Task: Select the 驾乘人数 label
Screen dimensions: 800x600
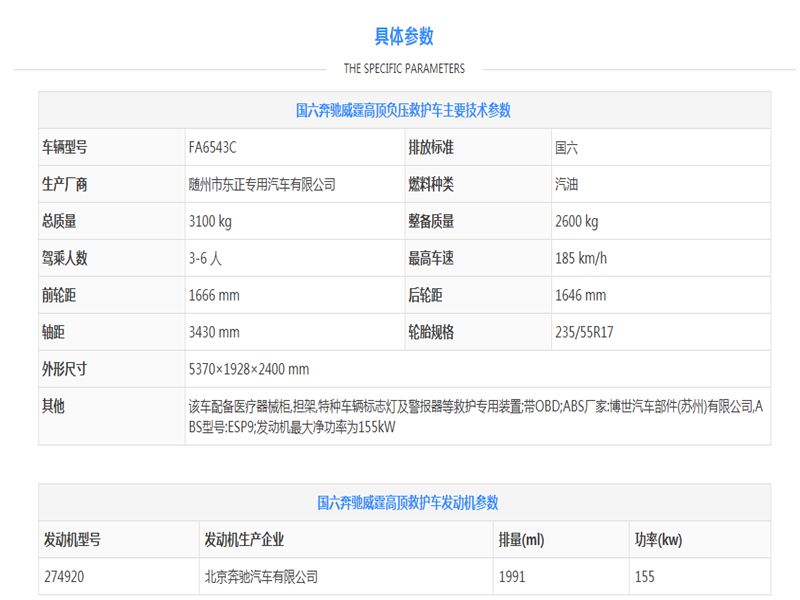Action: (65, 258)
